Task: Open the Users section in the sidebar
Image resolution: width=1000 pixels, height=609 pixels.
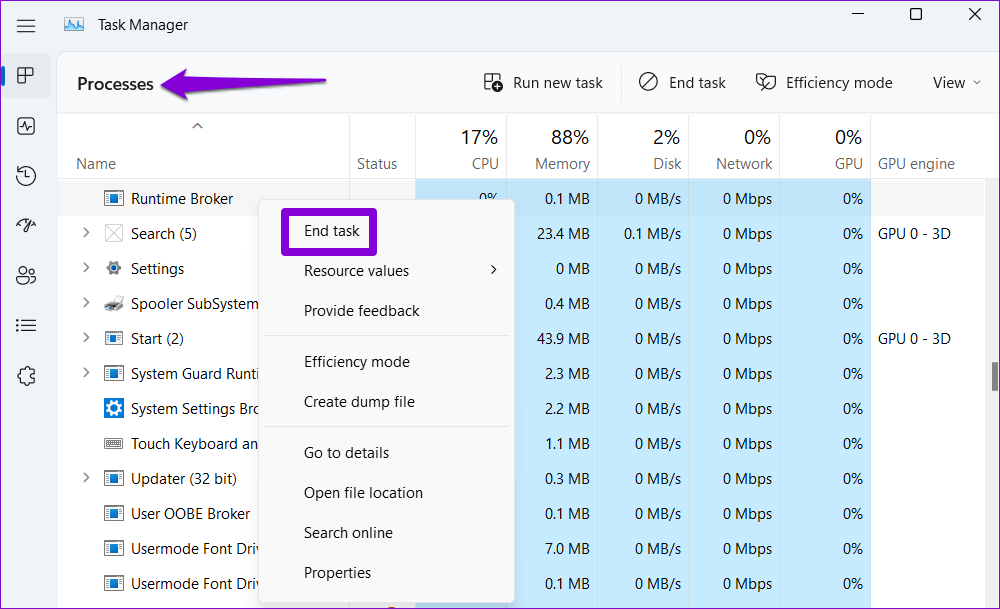Action: [x=26, y=275]
